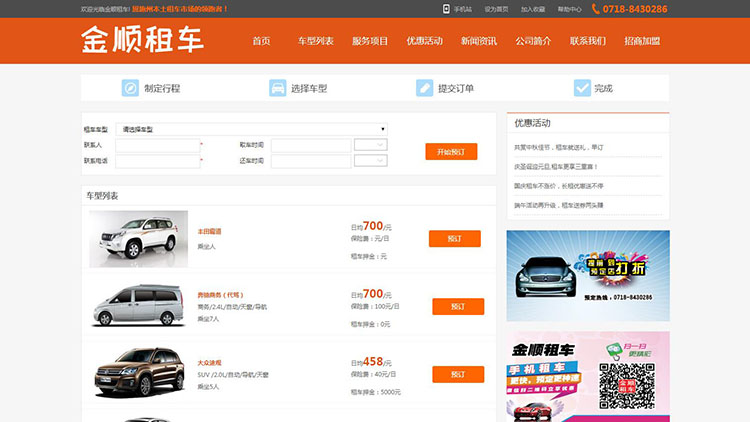Image resolution: width=750 pixels, height=422 pixels.
Task: Click the 提交订单 pencil step icon
Action: click(424, 88)
